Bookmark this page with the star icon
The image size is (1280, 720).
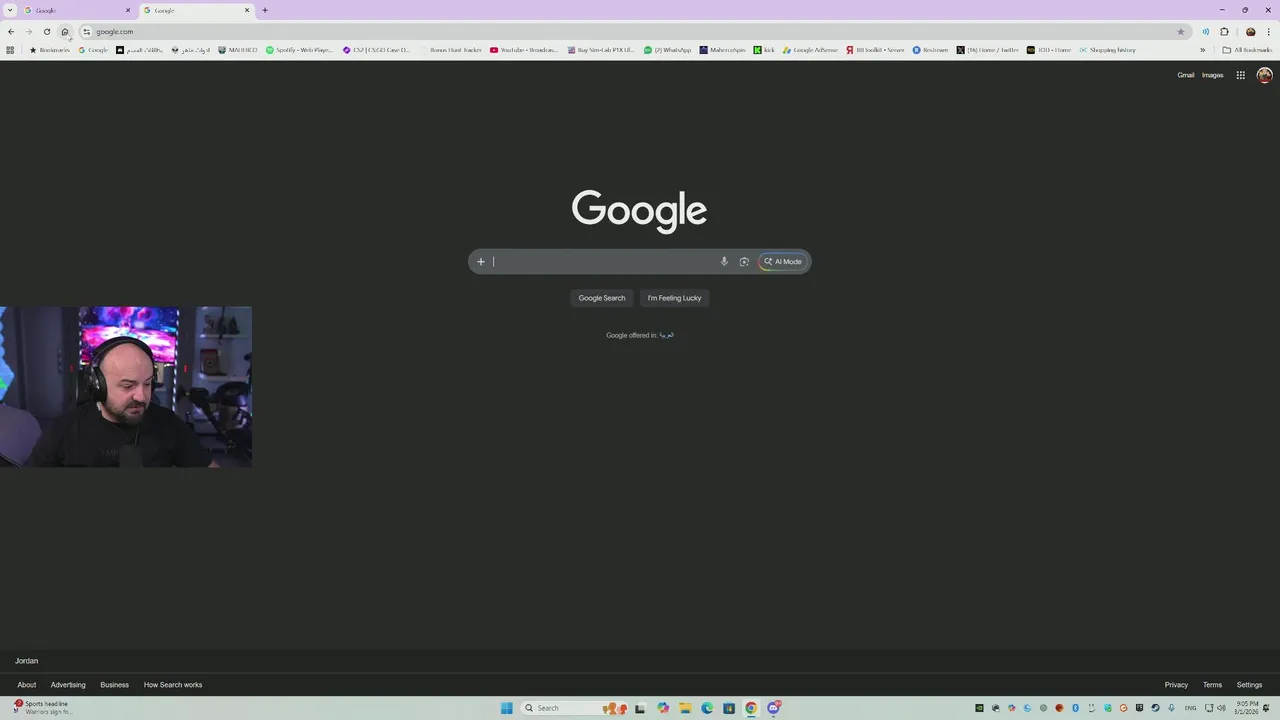[x=1181, y=32]
